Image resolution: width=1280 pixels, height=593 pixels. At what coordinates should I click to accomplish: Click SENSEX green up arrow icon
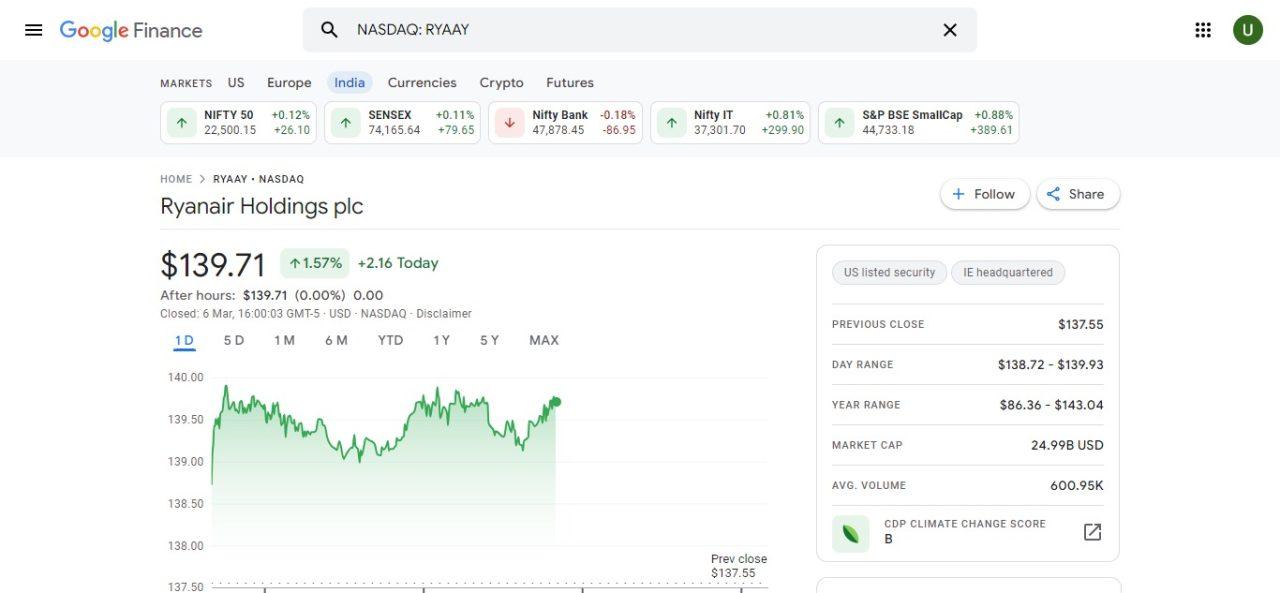click(x=345, y=123)
